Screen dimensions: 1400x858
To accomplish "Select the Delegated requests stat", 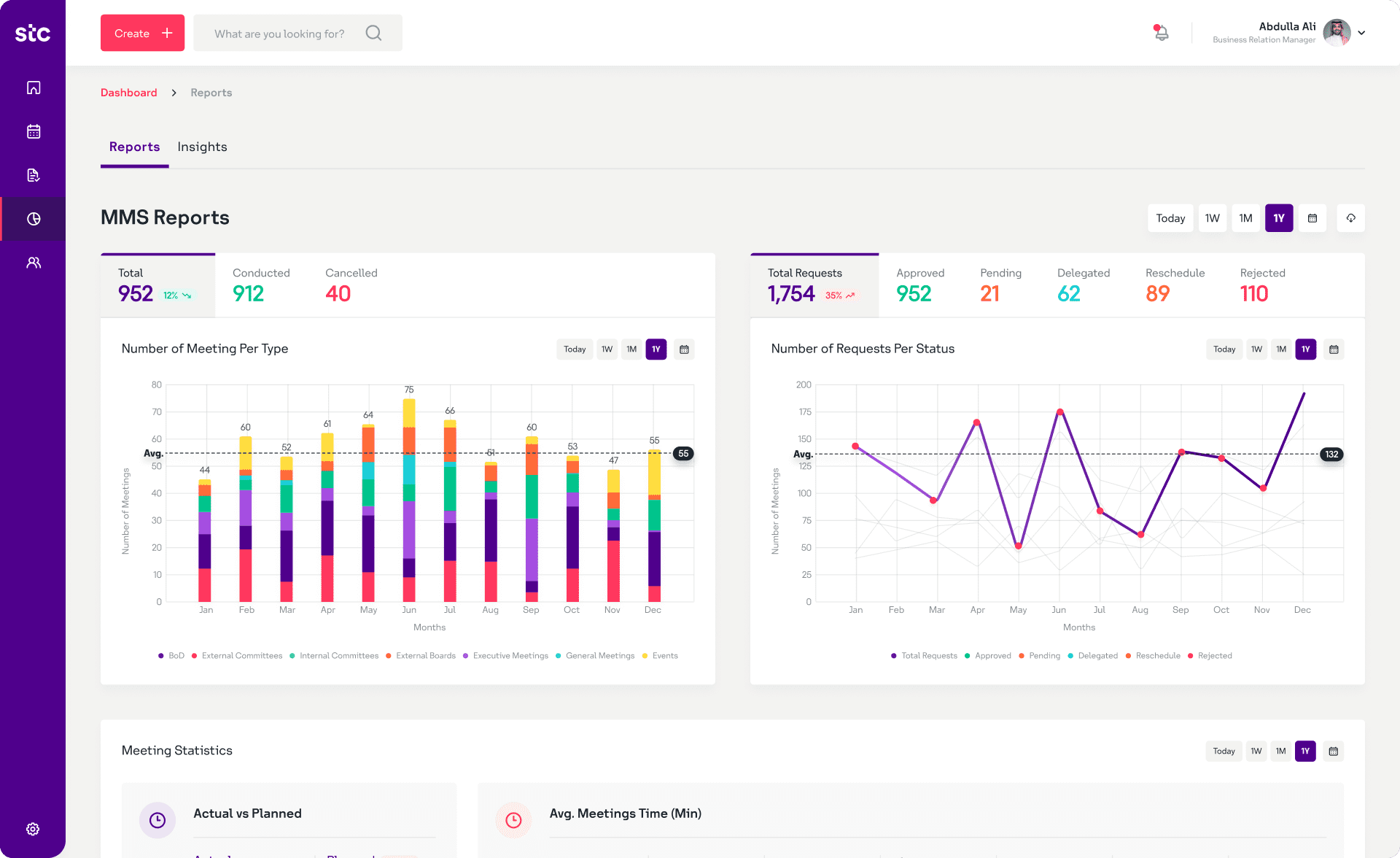I will pos(1084,285).
